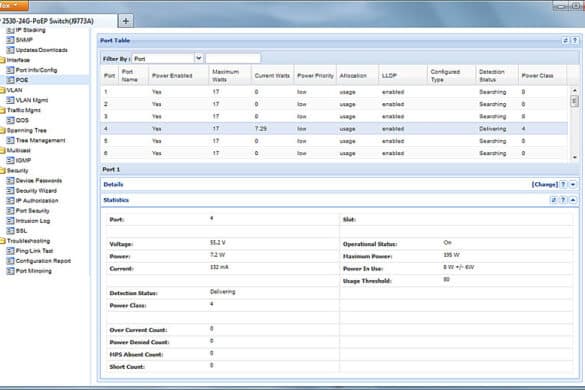This screenshot has width=585, height=390.
Task: Click the Spanning Tree folder
Action: 24,130
